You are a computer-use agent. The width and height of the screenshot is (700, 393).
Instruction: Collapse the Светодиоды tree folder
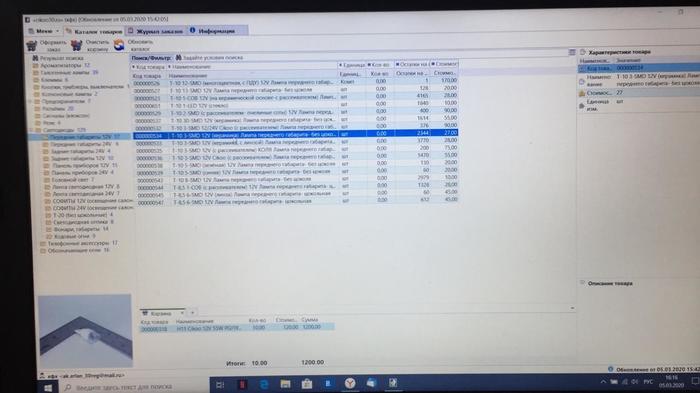(31, 130)
